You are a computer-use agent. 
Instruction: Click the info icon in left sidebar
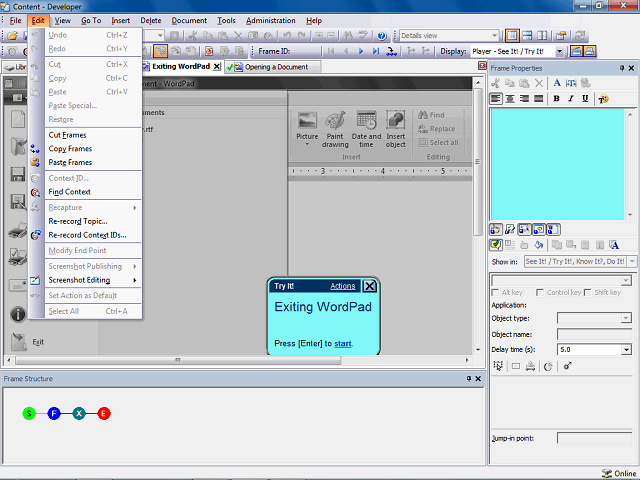18,314
